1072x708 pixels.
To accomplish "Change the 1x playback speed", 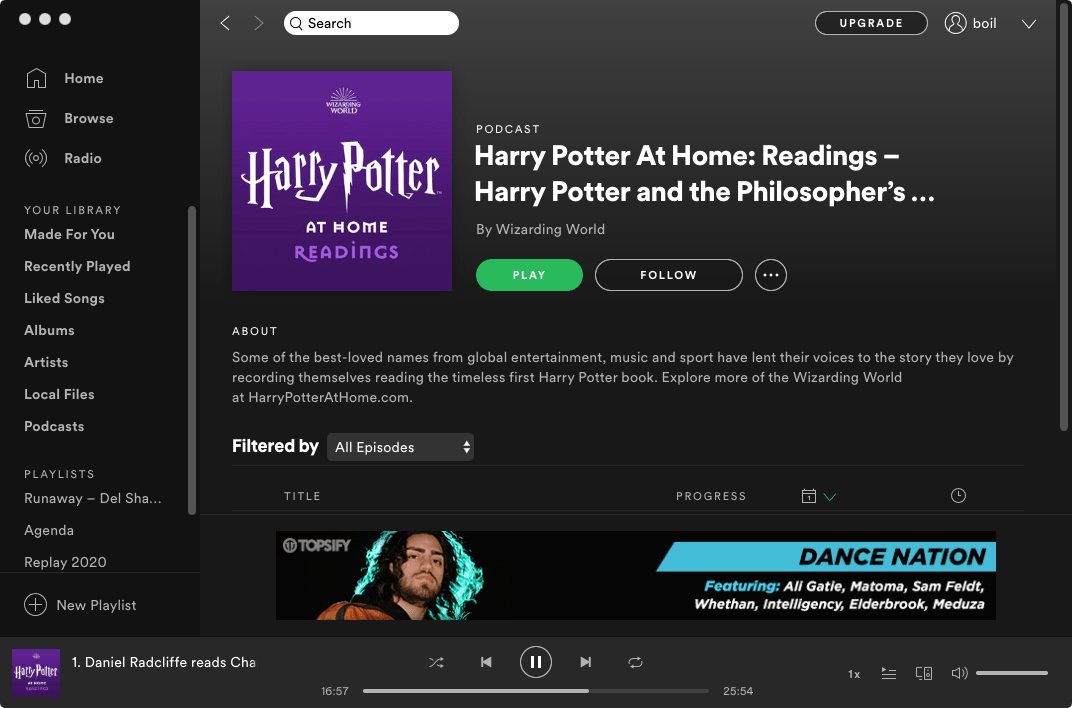I will point(854,674).
